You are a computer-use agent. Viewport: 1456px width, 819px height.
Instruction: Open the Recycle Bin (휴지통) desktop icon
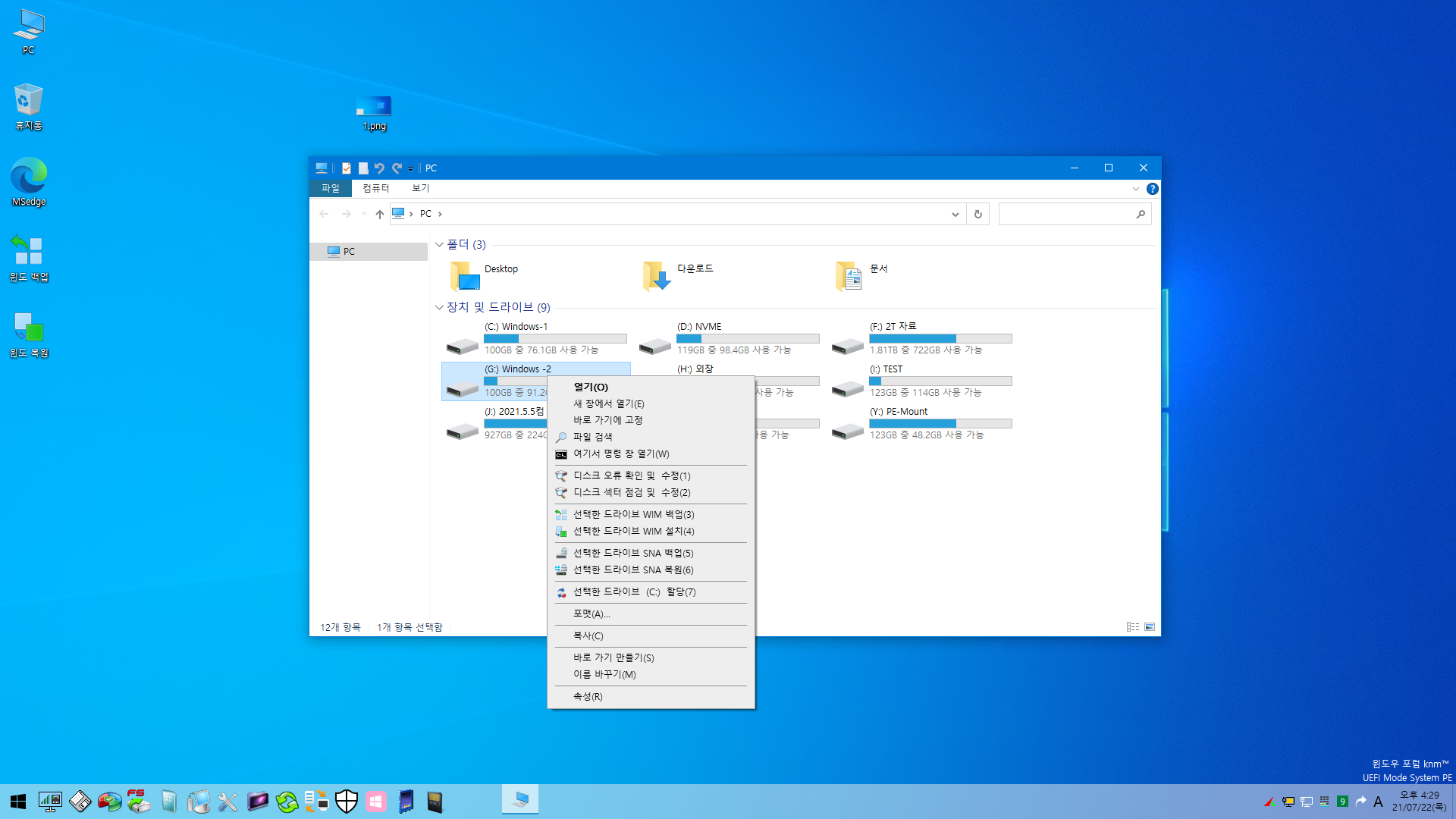pos(29,107)
